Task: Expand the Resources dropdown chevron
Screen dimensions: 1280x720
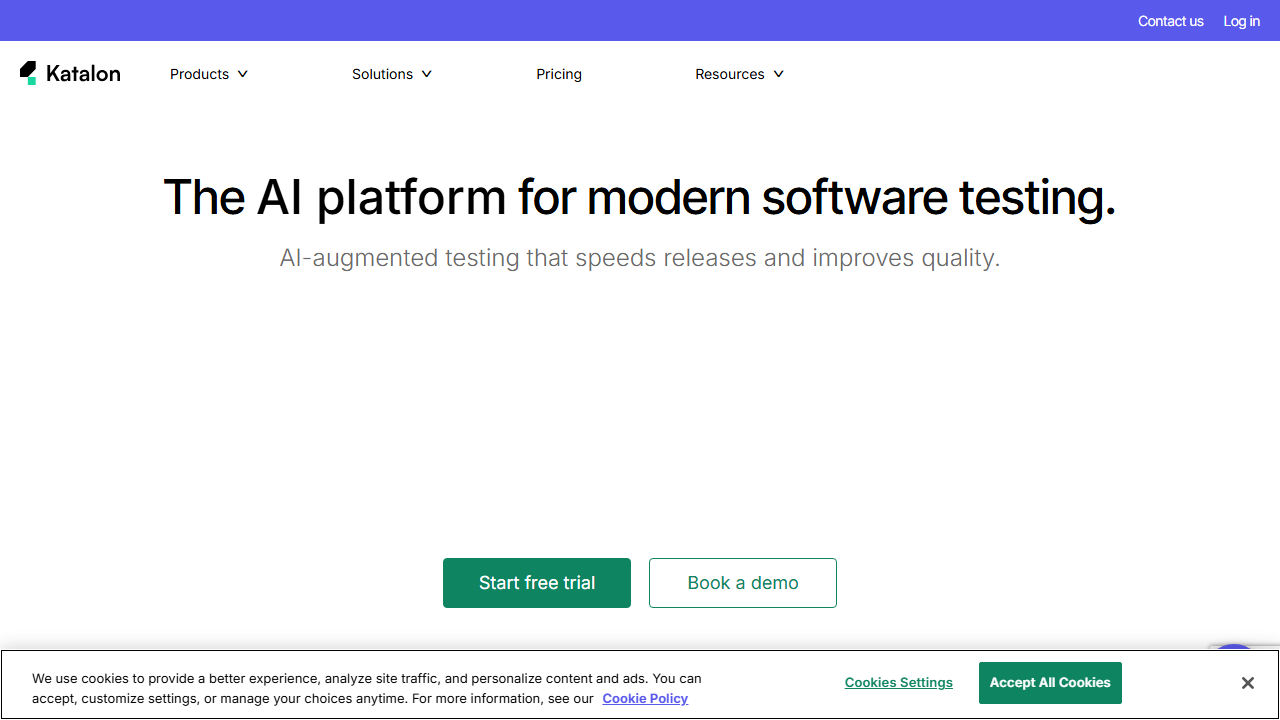Action: 778,74
